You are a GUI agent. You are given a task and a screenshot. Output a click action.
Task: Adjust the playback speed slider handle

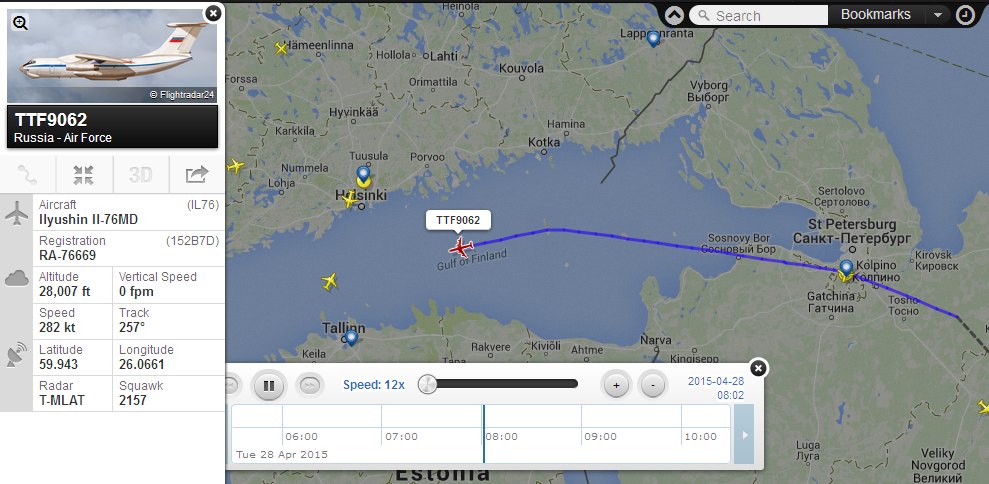(x=428, y=384)
